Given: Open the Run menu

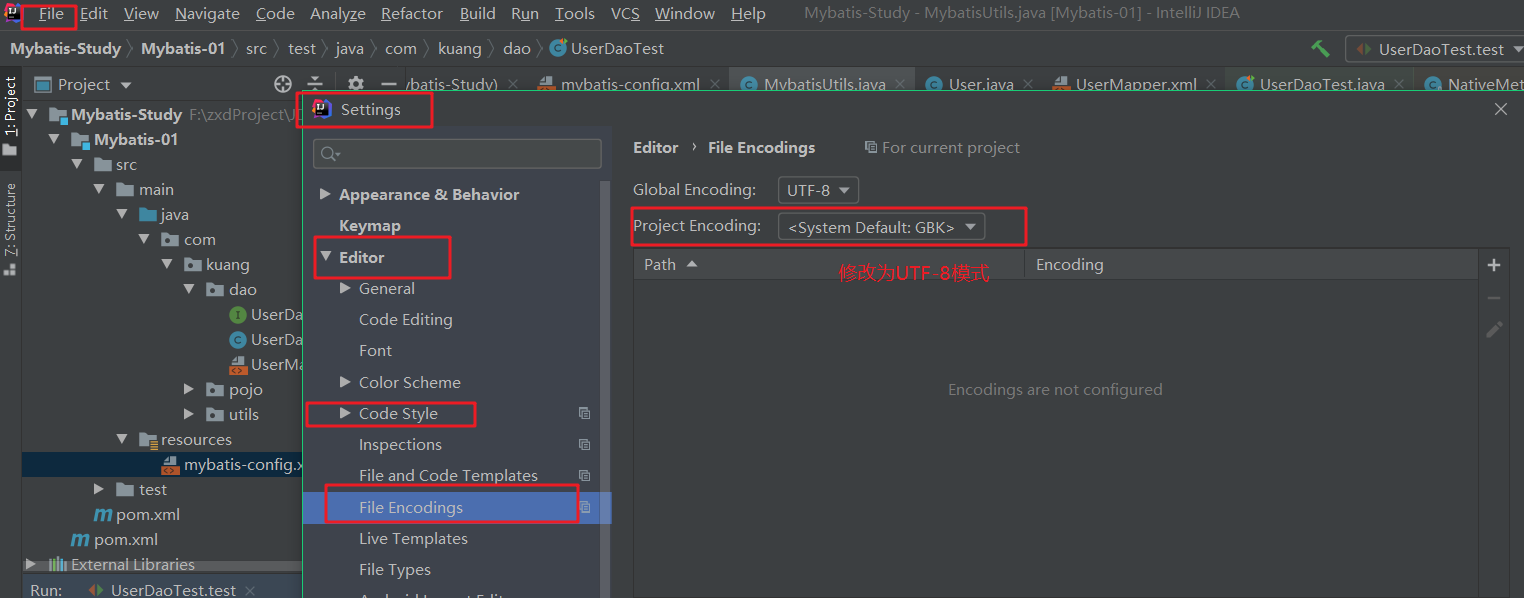Looking at the screenshot, I should coord(525,14).
